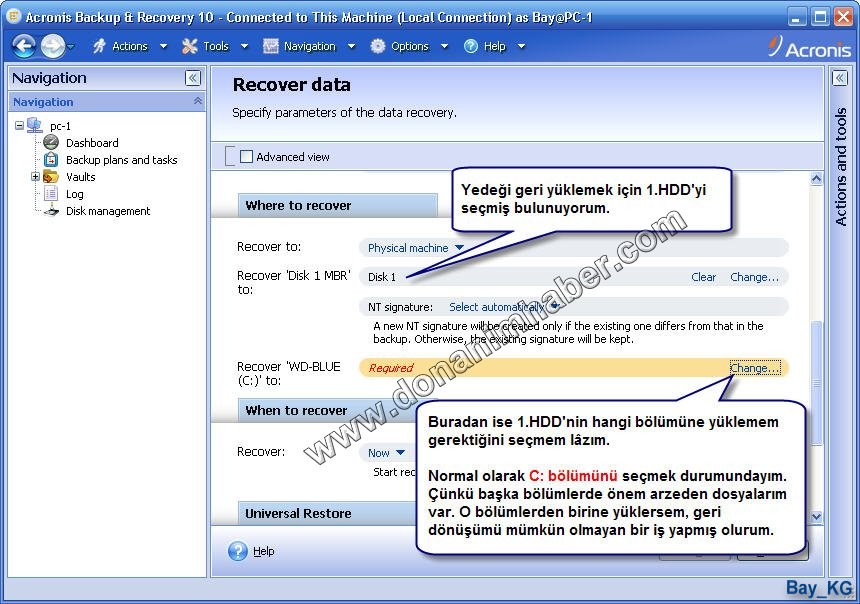Change the WD-BLUE (C:) recovery destination
This screenshot has width=860, height=604.
(x=755, y=368)
